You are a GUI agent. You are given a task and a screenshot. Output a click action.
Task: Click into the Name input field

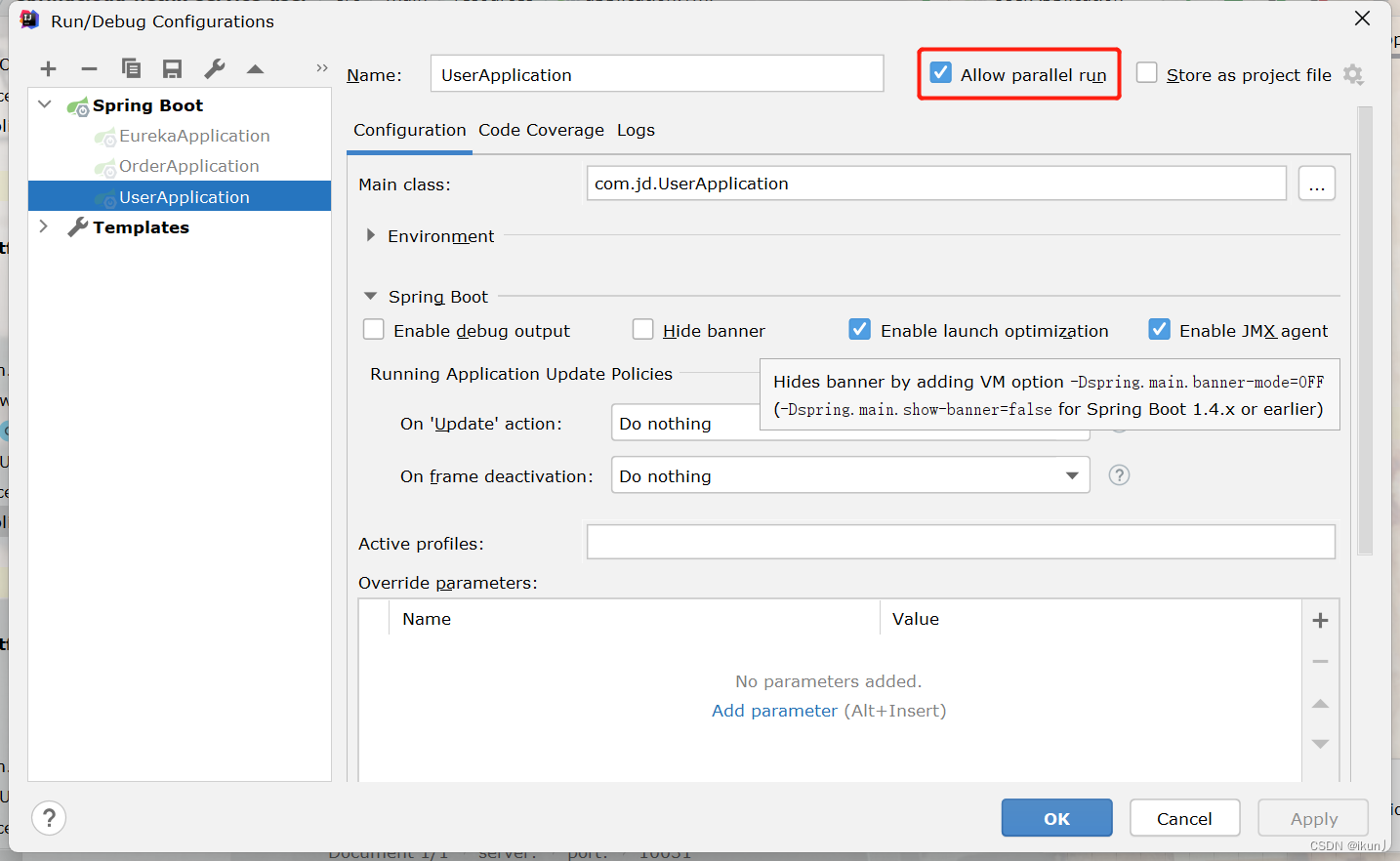[x=657, y=73]
